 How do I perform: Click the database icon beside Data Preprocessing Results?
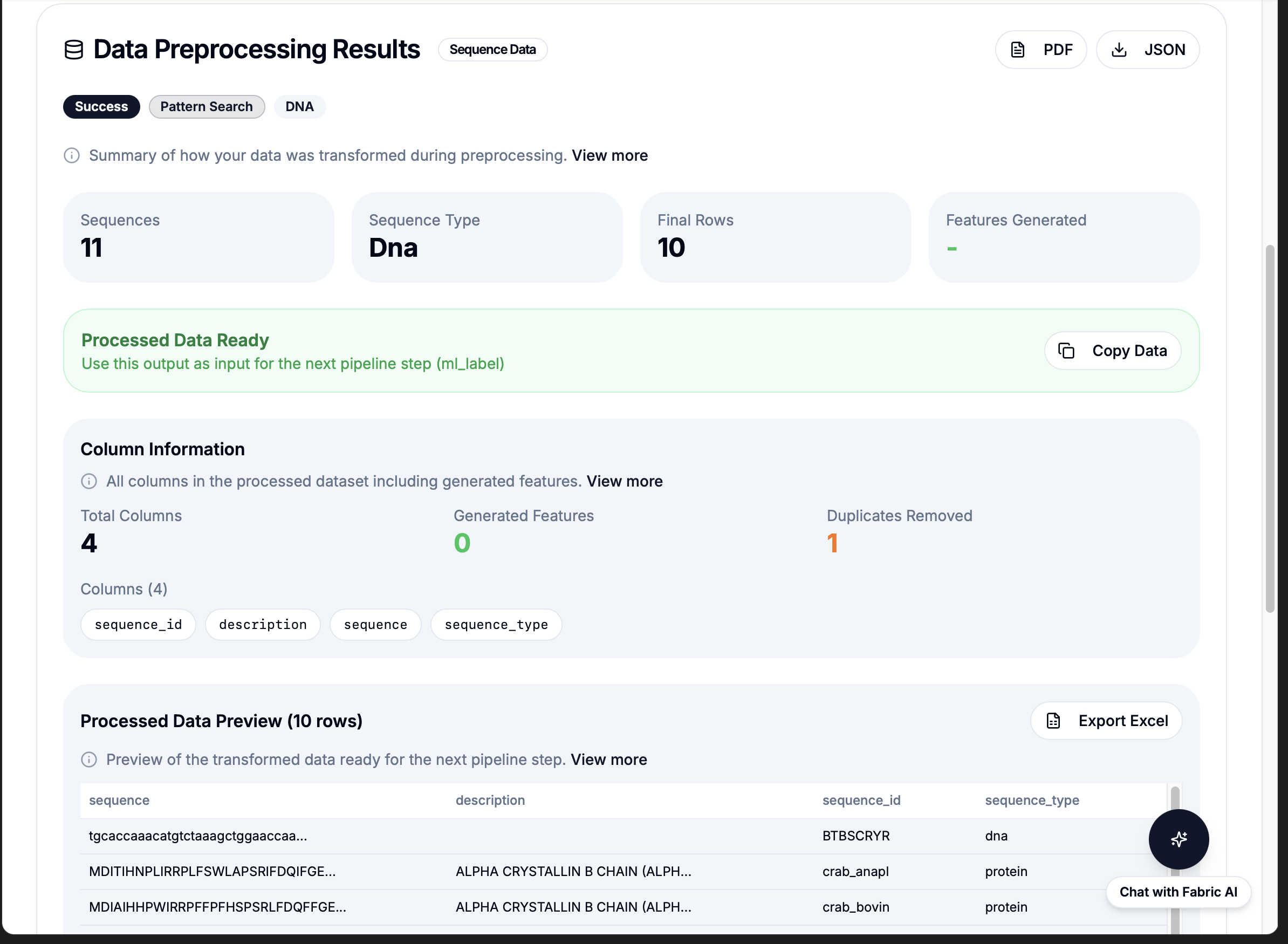tap(74, 50)
